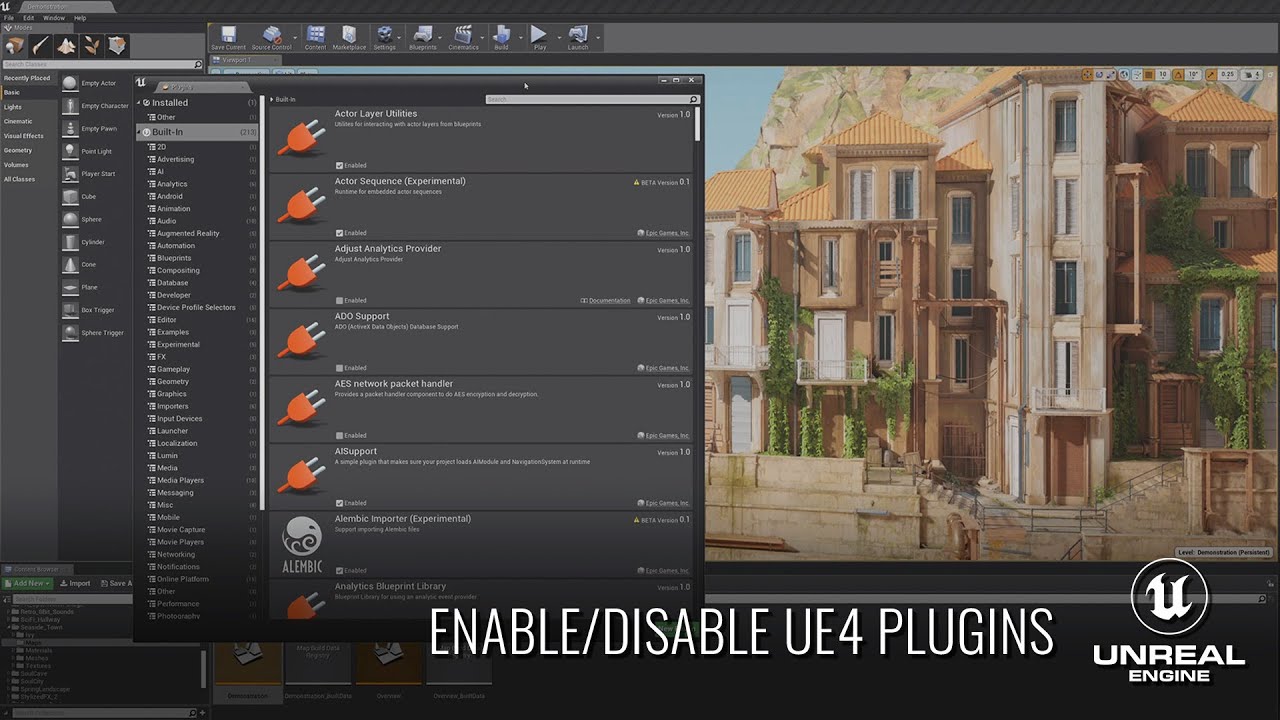This screenshot has height=720, width=1280.
Task: Open Source Control from the toolbar
Action: click(x=270, y=35)
